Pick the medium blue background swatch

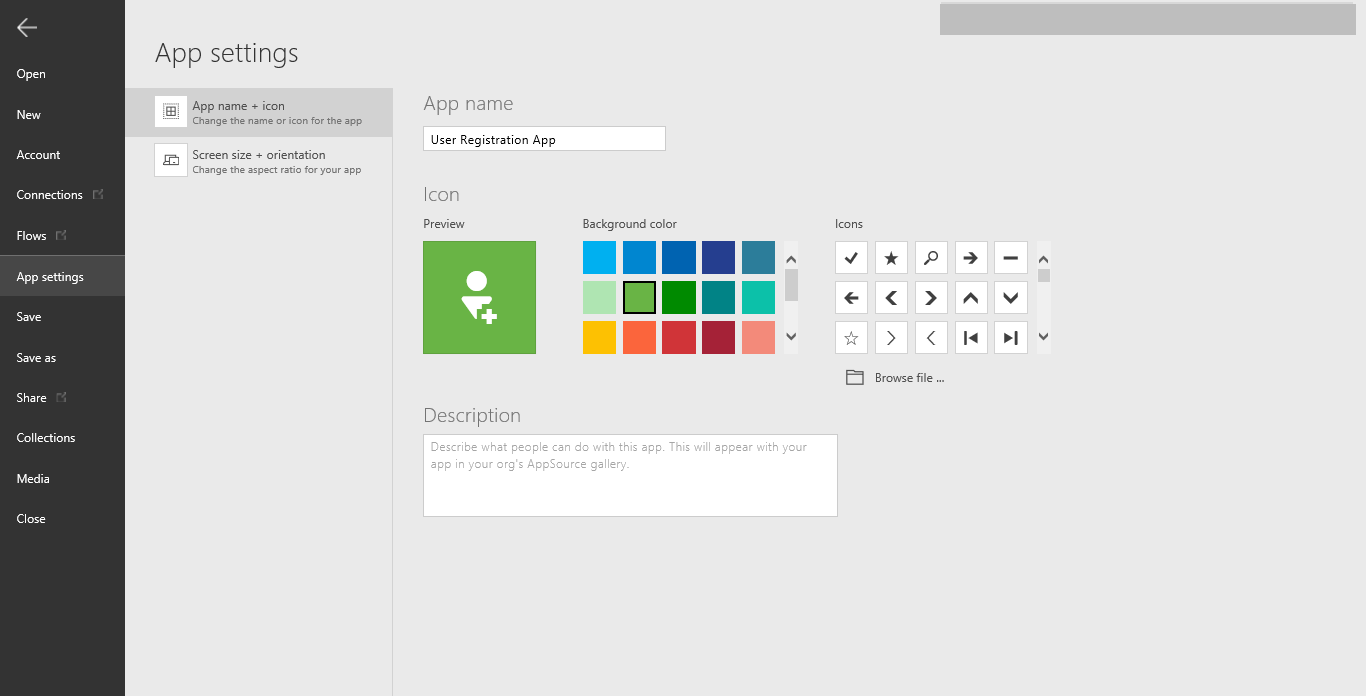pos(639,257)
